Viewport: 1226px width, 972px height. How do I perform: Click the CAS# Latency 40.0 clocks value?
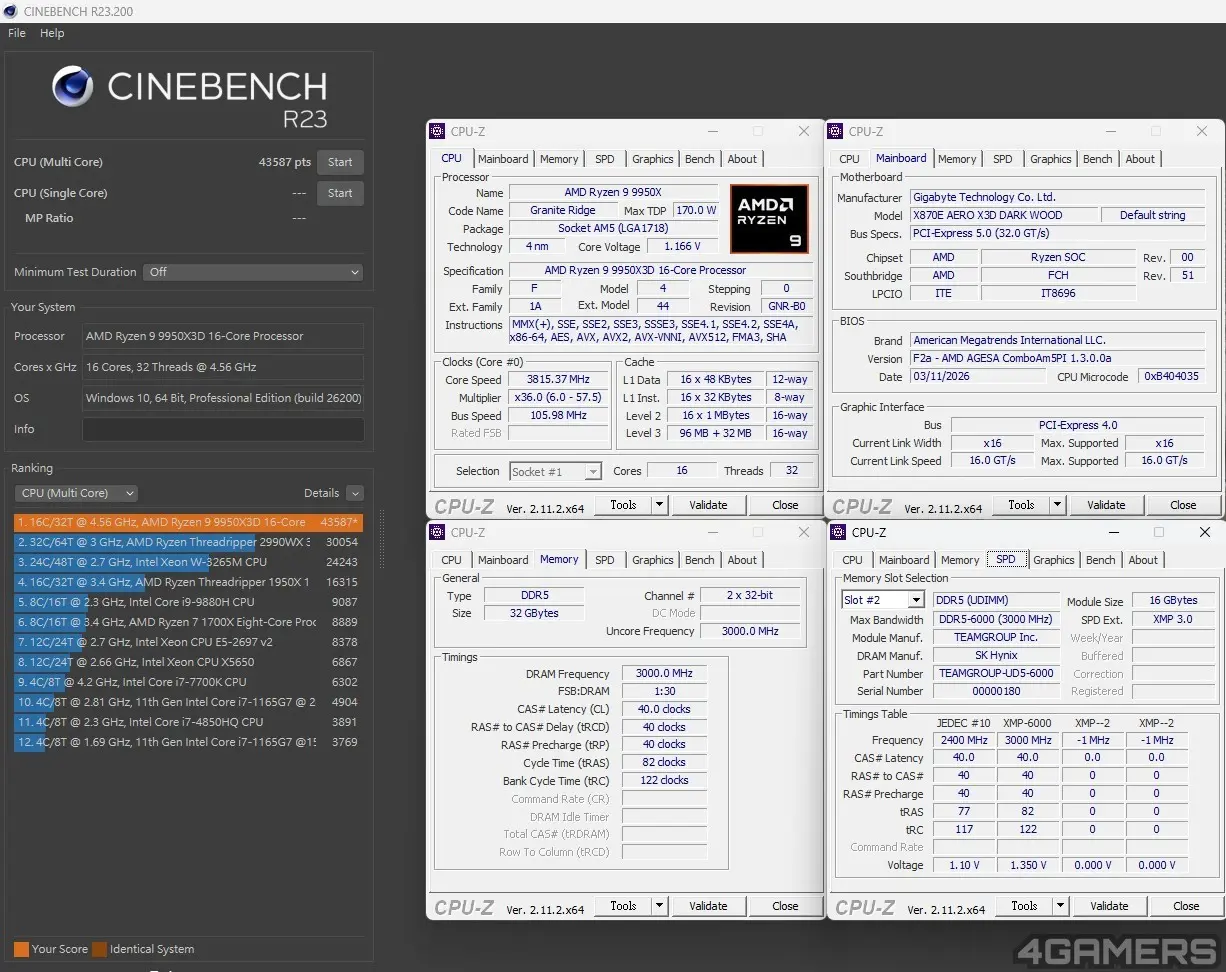664,709
